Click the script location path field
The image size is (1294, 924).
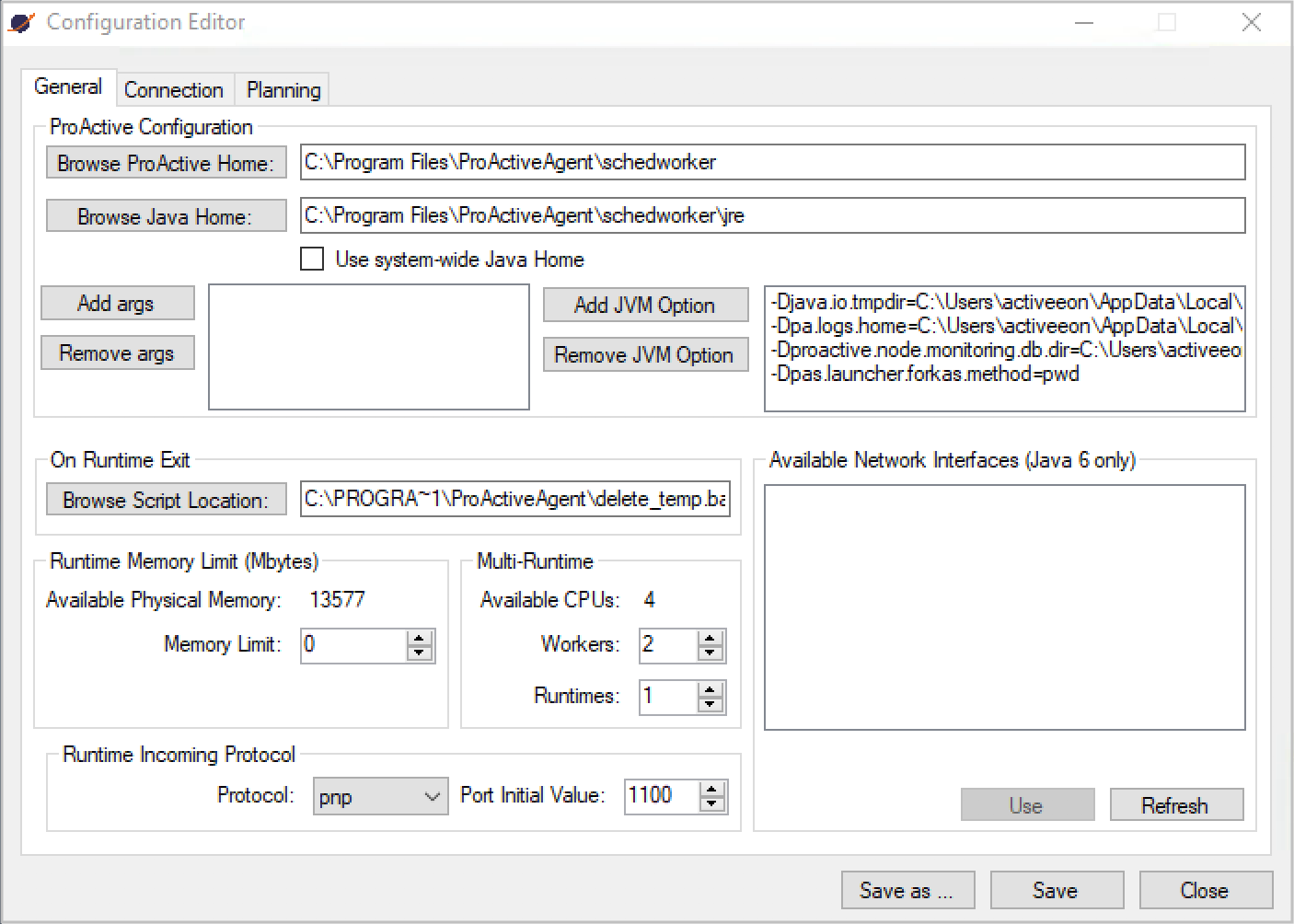coord(515,499)
